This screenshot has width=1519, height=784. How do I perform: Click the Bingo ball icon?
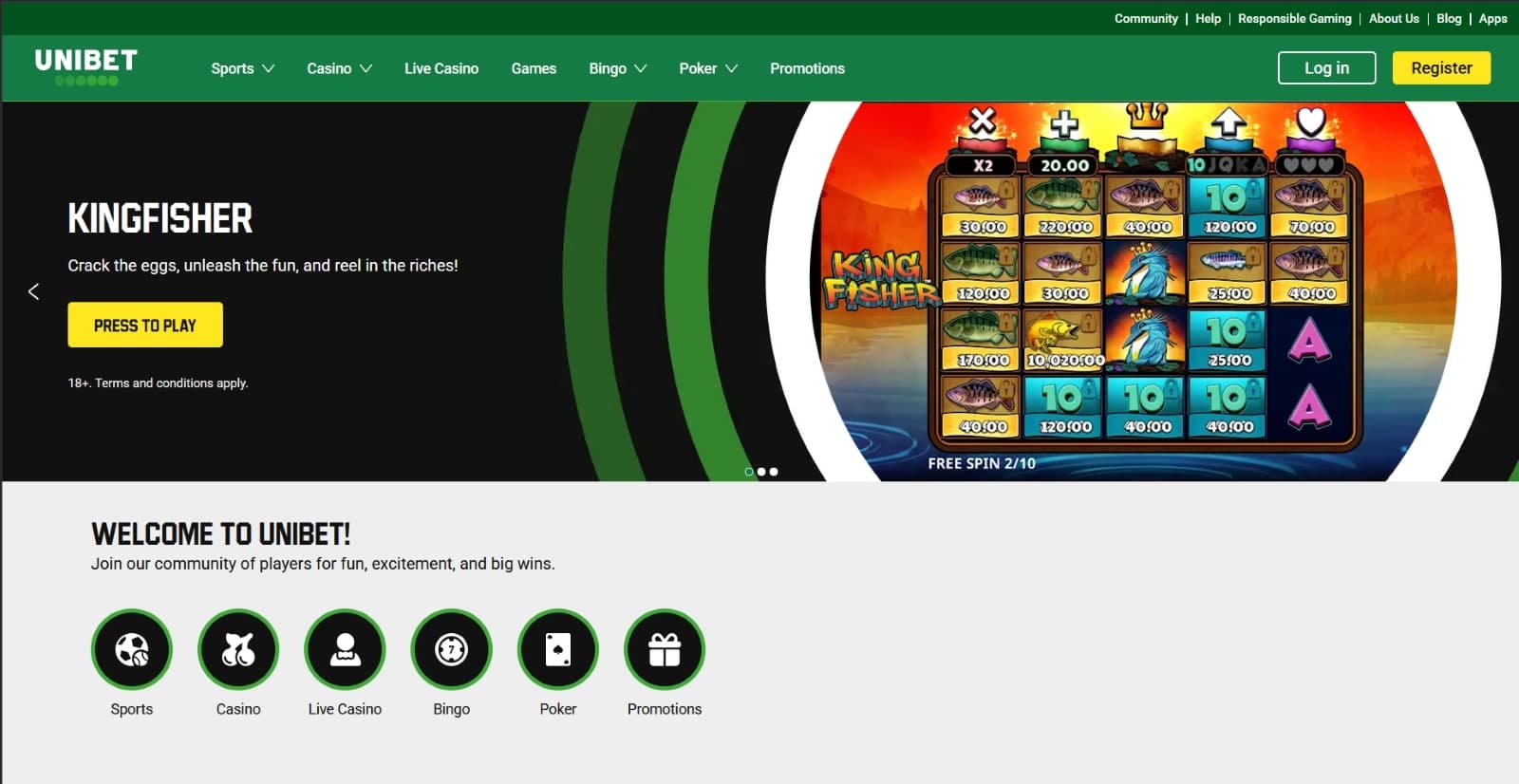(451, 649)
